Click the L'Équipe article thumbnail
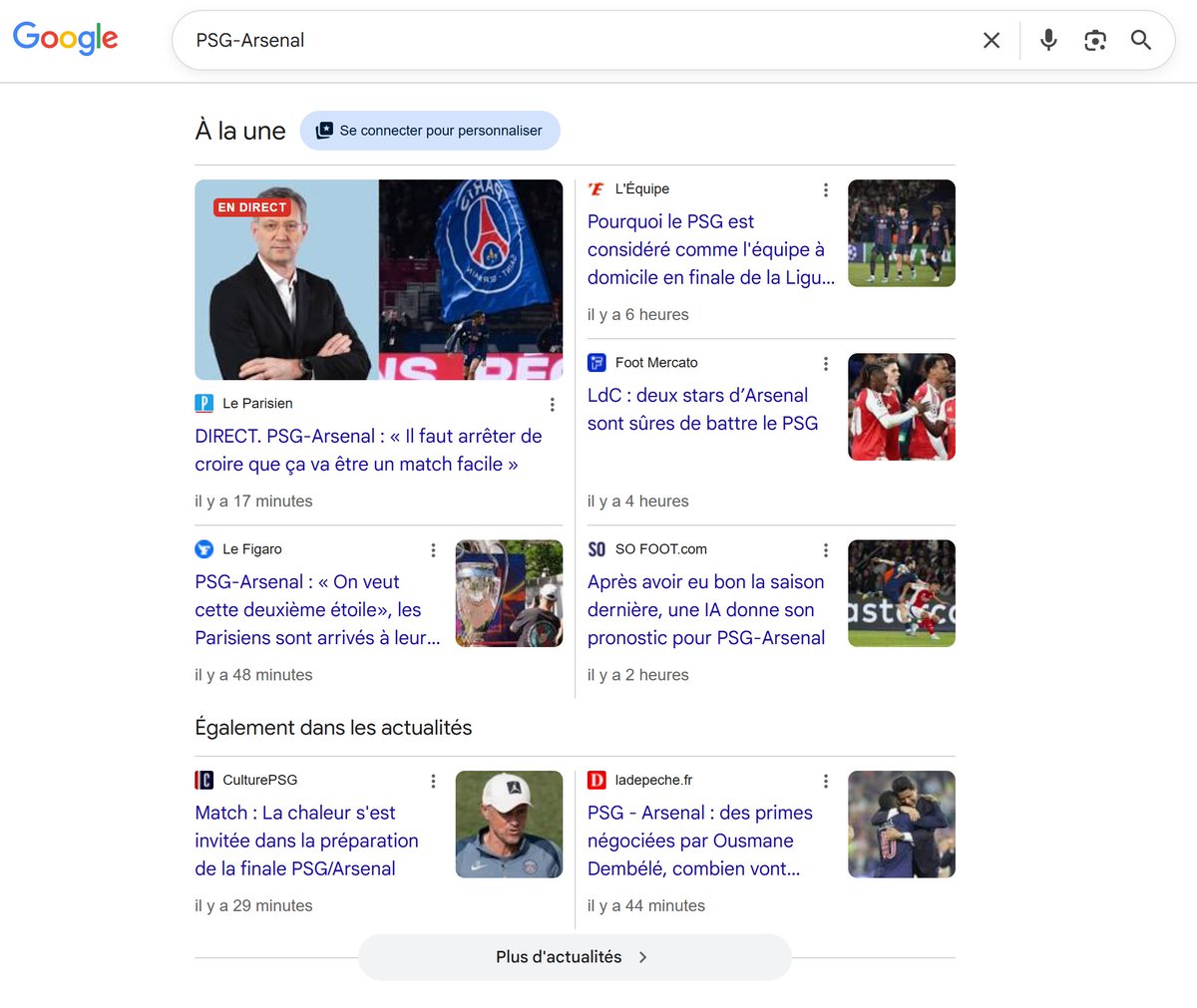The height and width of the screenshot is (1008, 1197). [902, 233]
